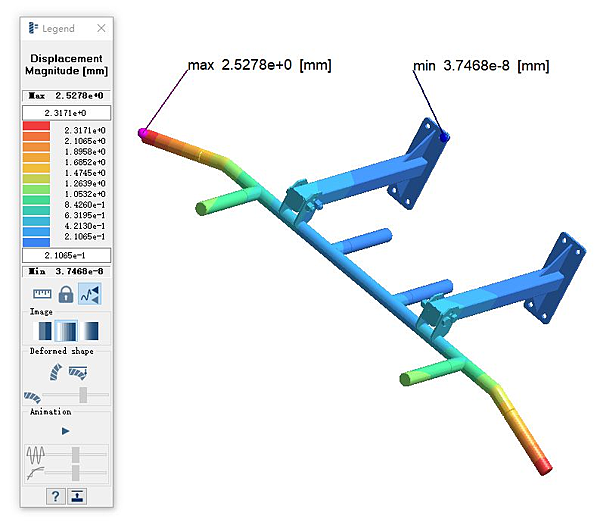Click the Min 3.7468e-8 legend value
The height and width of the screenshot is (522, 600).
67,271
